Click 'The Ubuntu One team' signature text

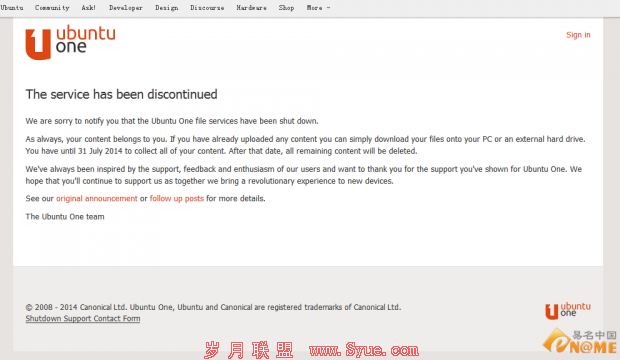pos(65,216)
